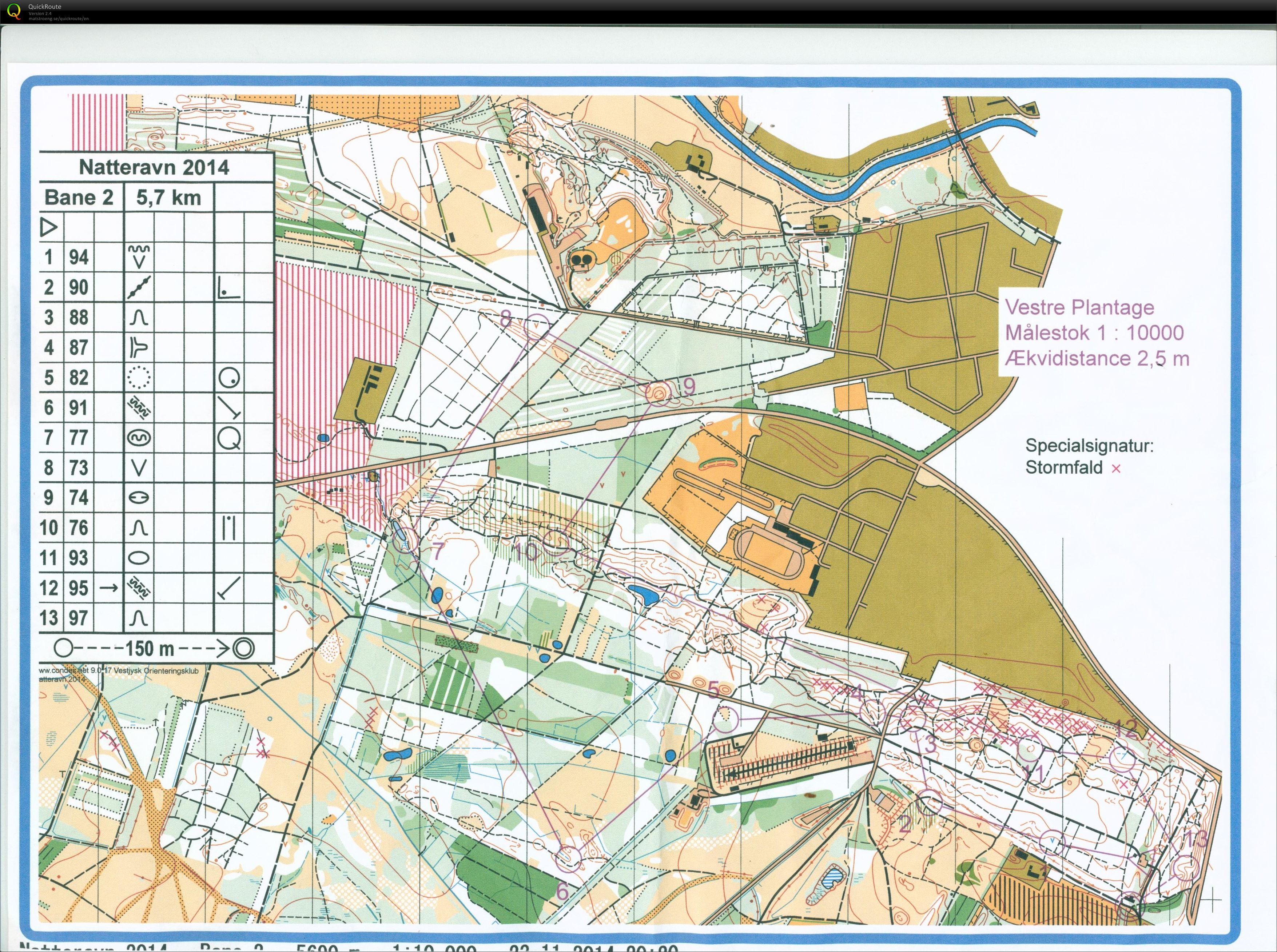Click control code 97 in row 13
This screenshot has width=1277, height=952.
(79, 618)
